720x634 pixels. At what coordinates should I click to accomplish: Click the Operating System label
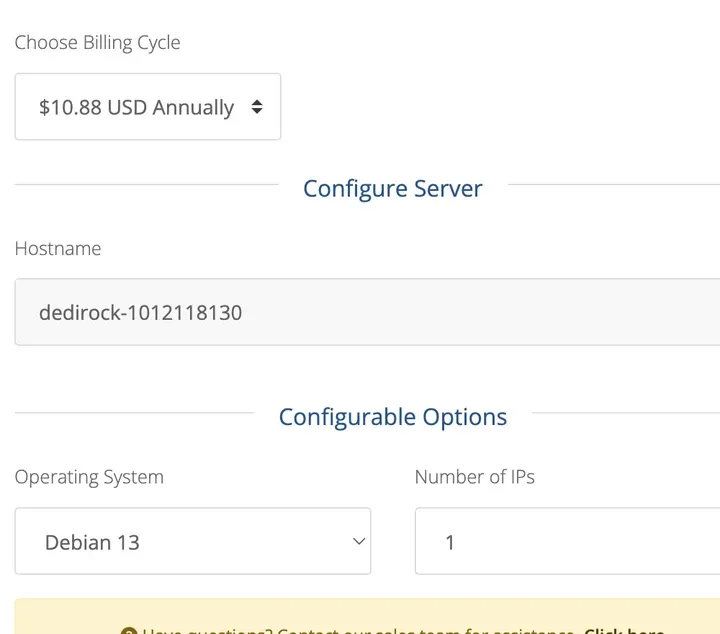click(x=89, y=477)
